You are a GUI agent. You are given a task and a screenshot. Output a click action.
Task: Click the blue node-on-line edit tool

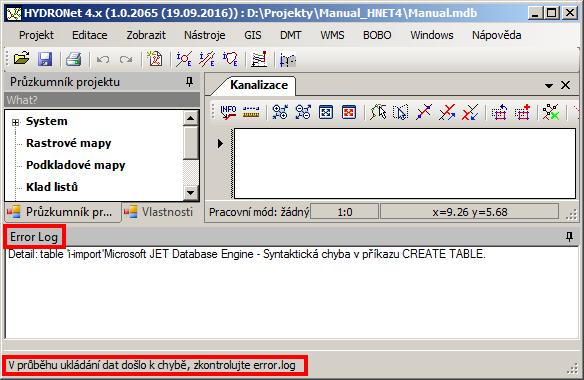point(424,112)
